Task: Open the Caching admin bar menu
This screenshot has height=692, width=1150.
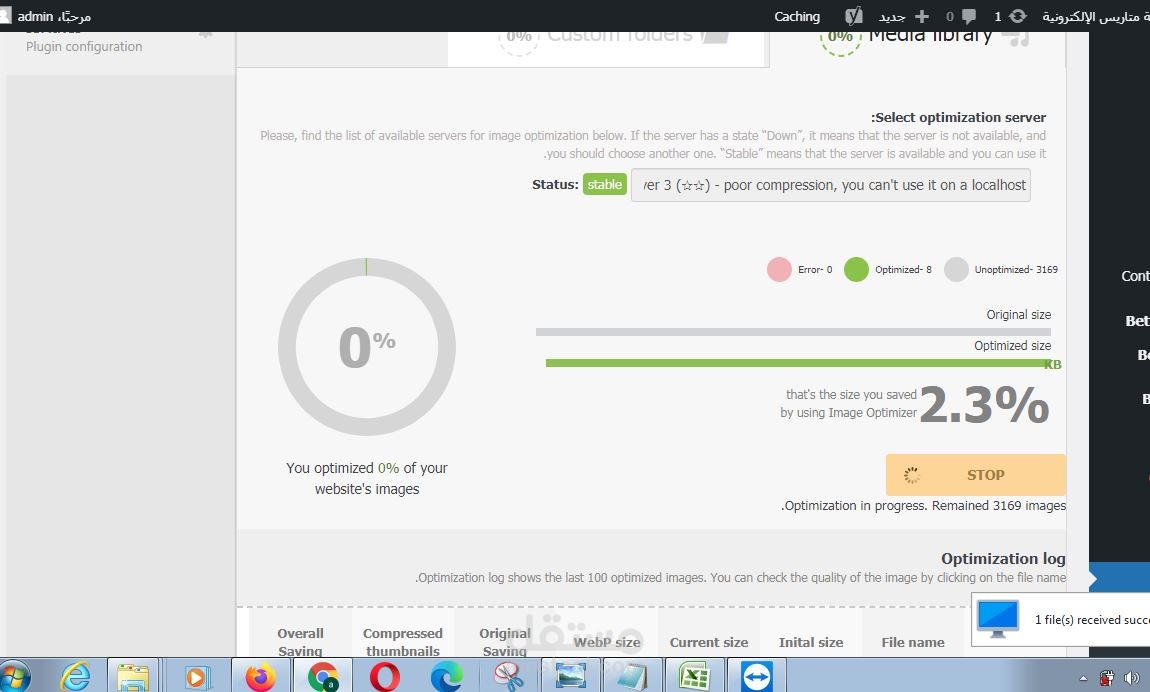Action: (796, 16)
